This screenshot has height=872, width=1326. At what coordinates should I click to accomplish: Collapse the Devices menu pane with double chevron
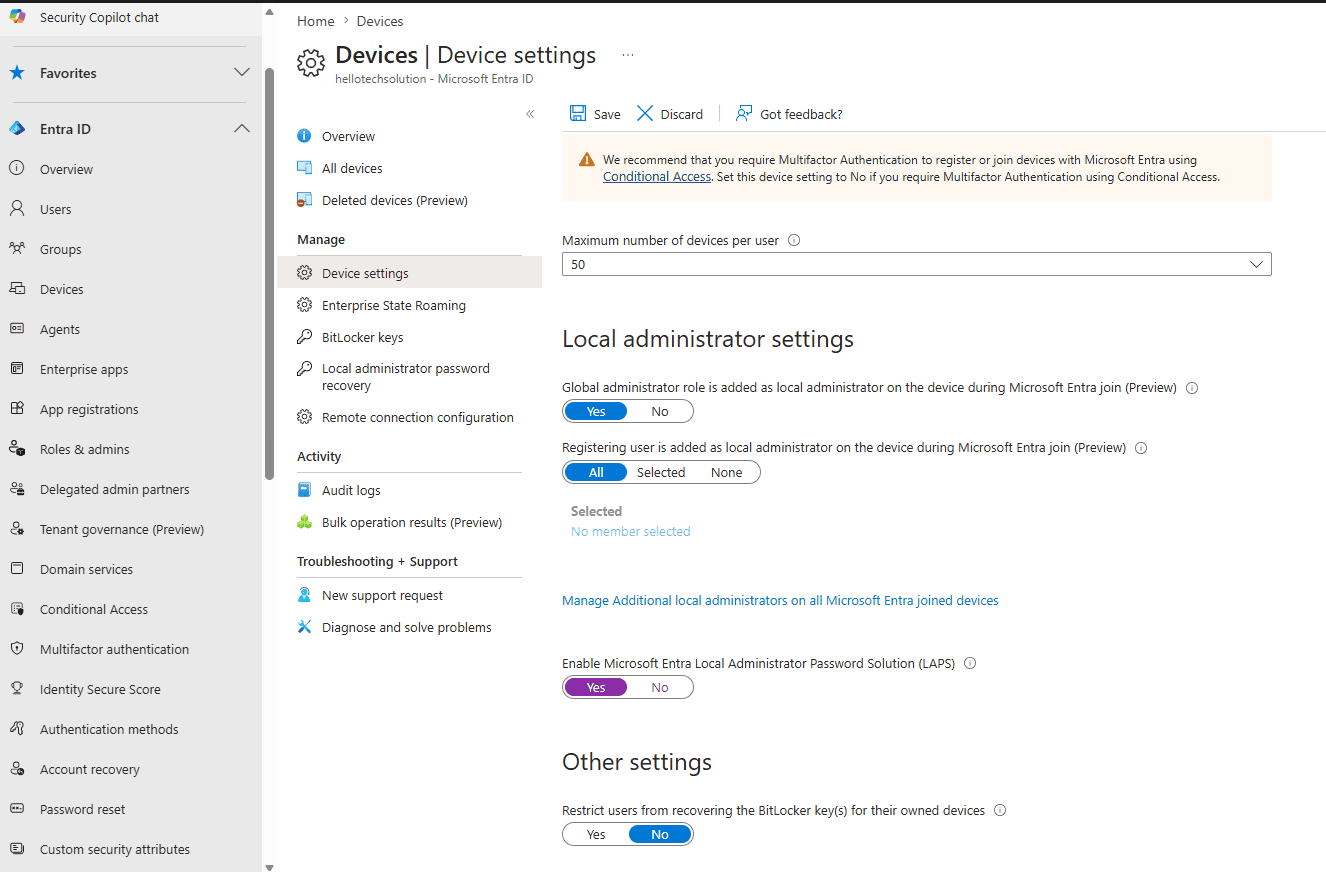click(x=530, y=114)
